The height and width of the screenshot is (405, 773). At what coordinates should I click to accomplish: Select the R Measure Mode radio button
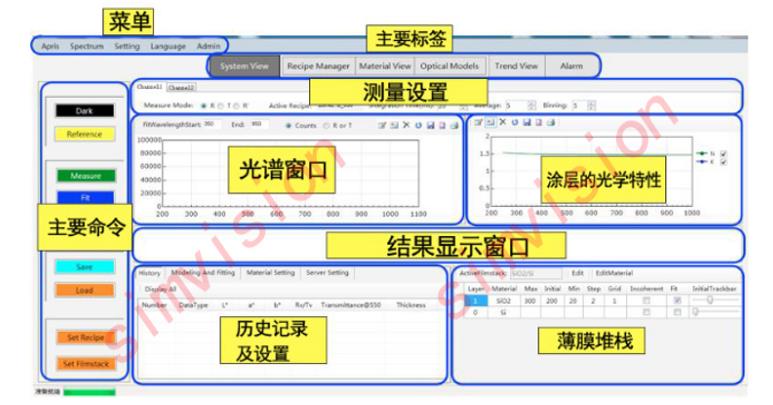coord(204,104)
